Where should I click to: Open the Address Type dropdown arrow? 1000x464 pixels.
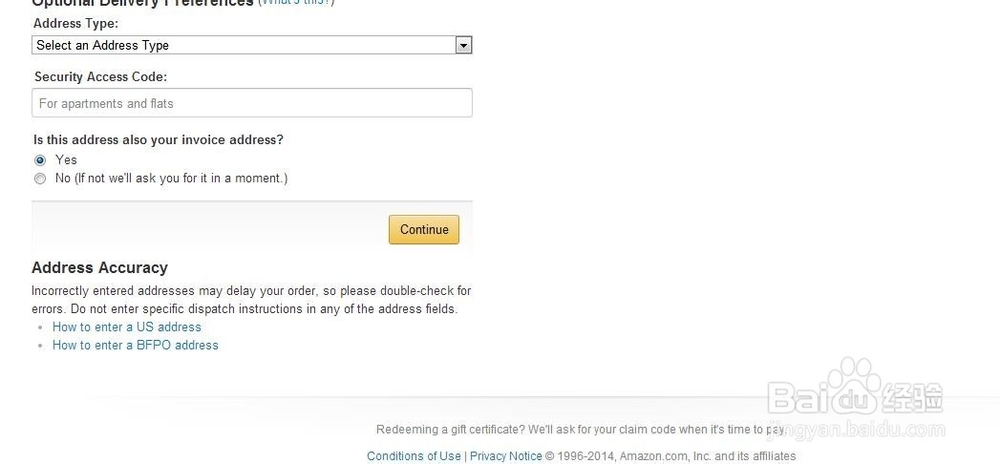(x=463, y=45)
